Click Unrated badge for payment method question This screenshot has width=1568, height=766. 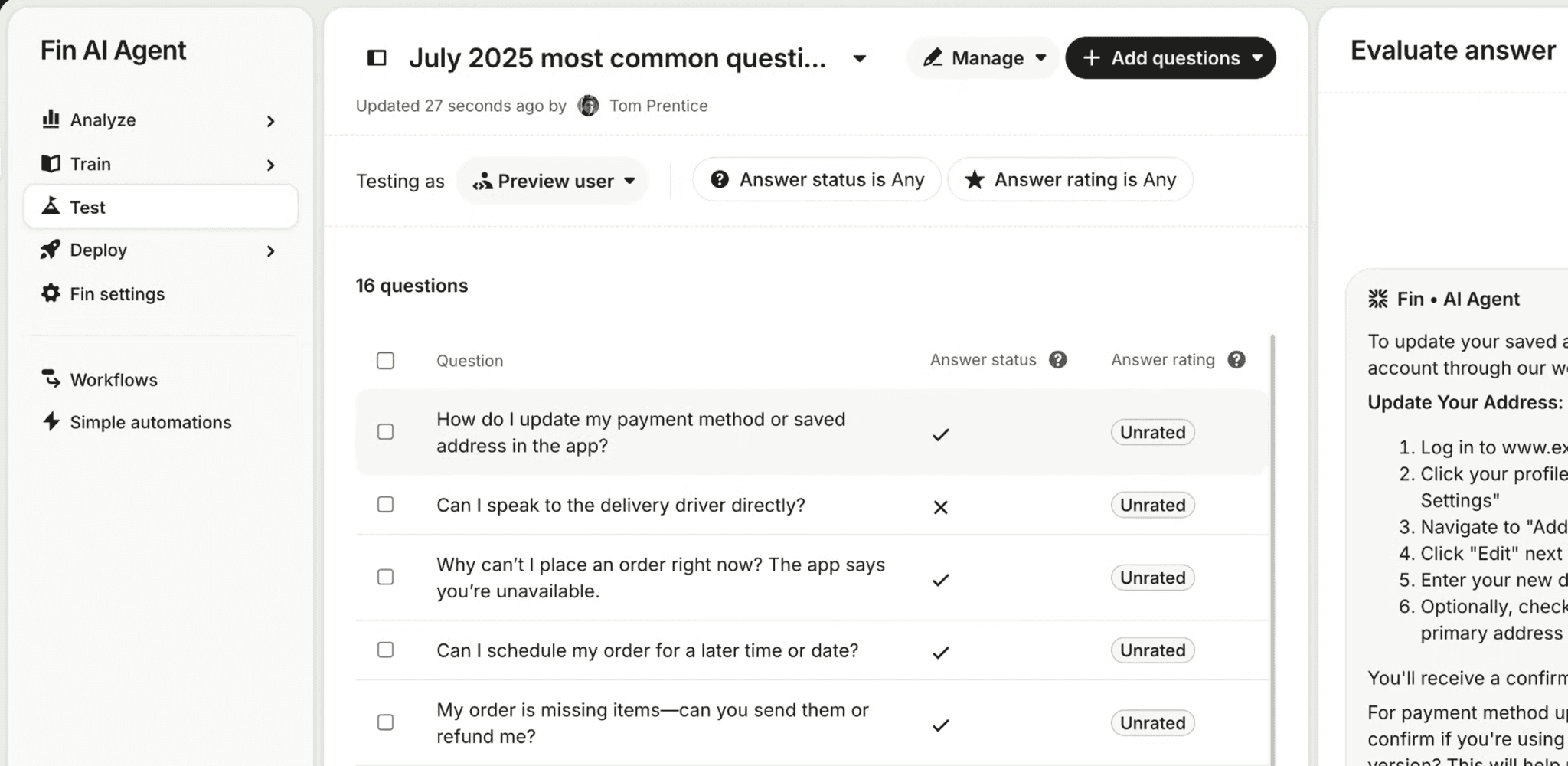click(1152, 432)
